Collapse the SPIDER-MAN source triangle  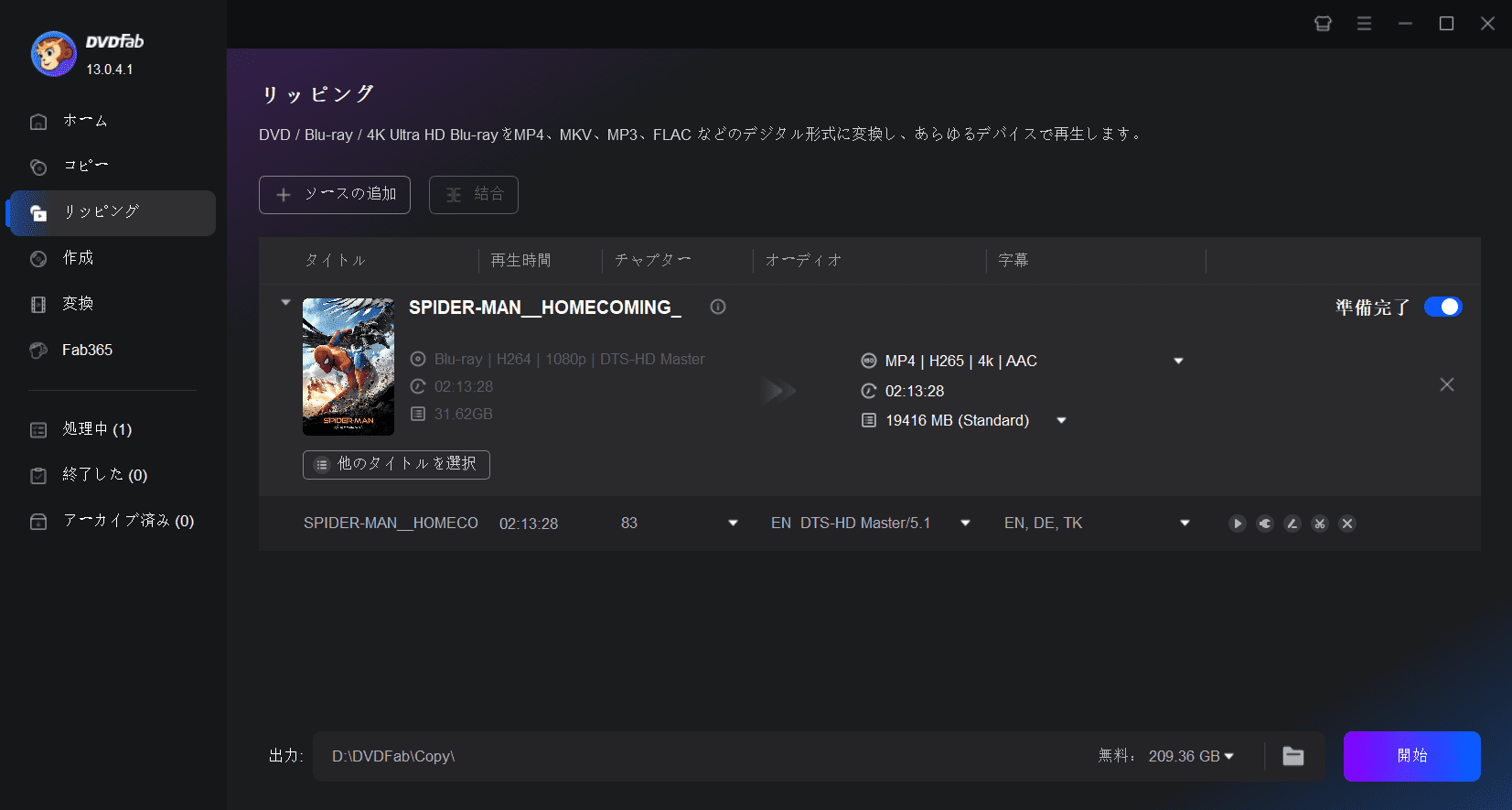point(285,302)
